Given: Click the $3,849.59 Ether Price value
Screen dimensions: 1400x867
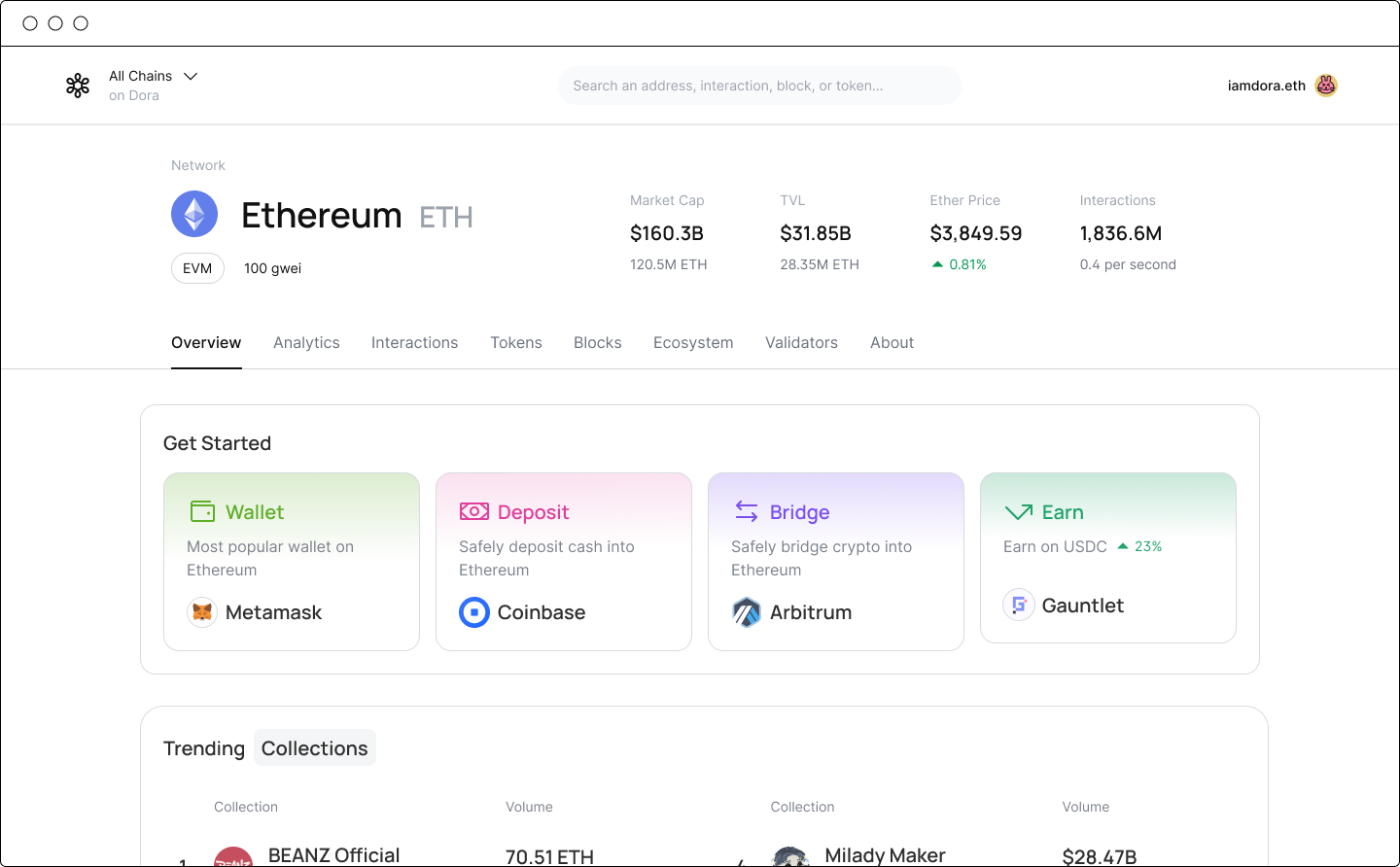Looking at the screenshot, I should point(976,233).
